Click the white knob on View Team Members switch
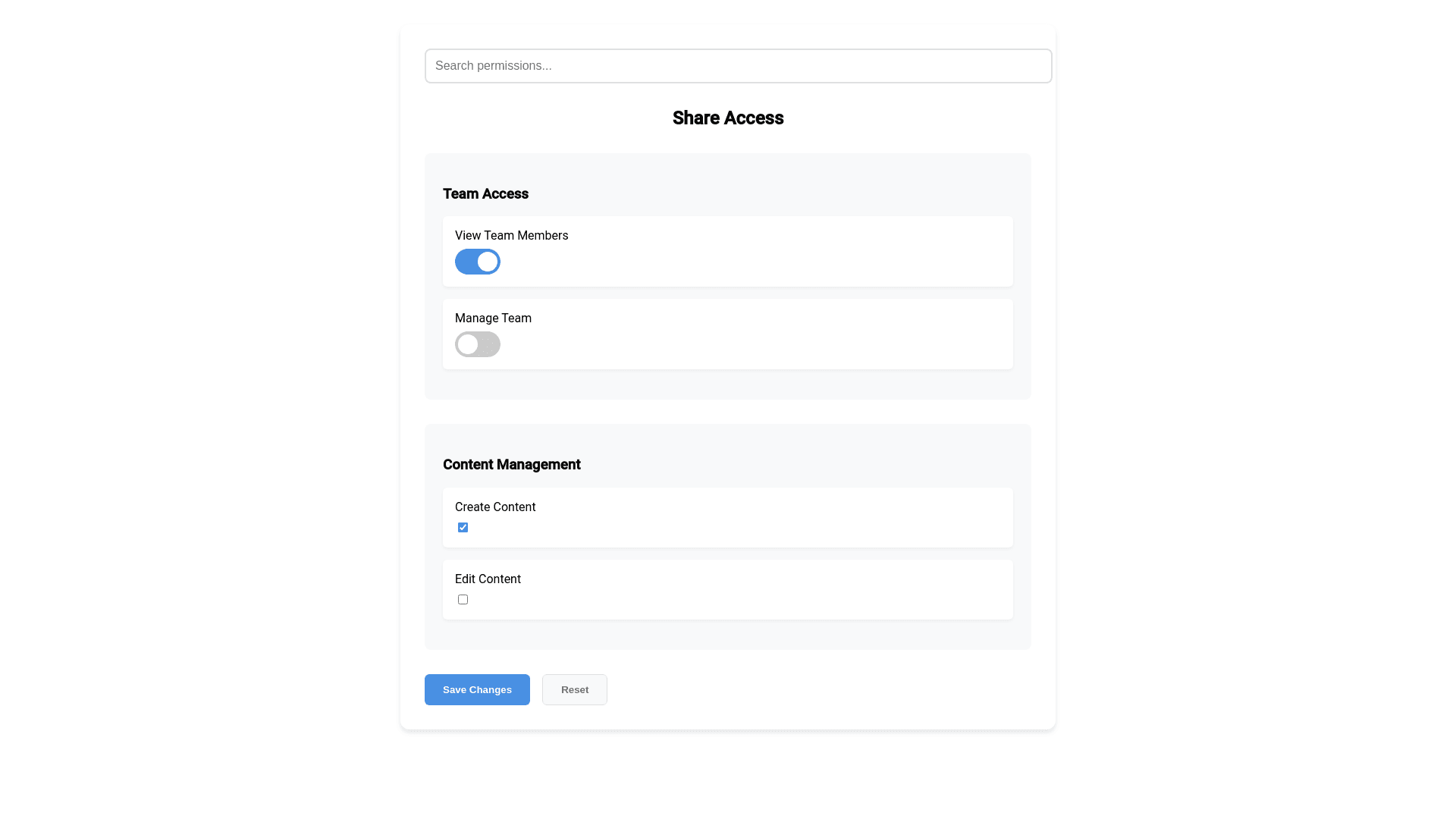Screen dimensions: 1456x819 (x=488, y=262)
